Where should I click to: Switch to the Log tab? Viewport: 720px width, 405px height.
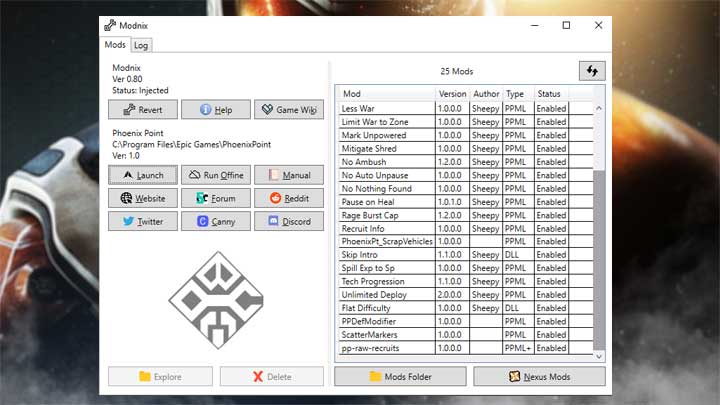[x=141, y=45]
